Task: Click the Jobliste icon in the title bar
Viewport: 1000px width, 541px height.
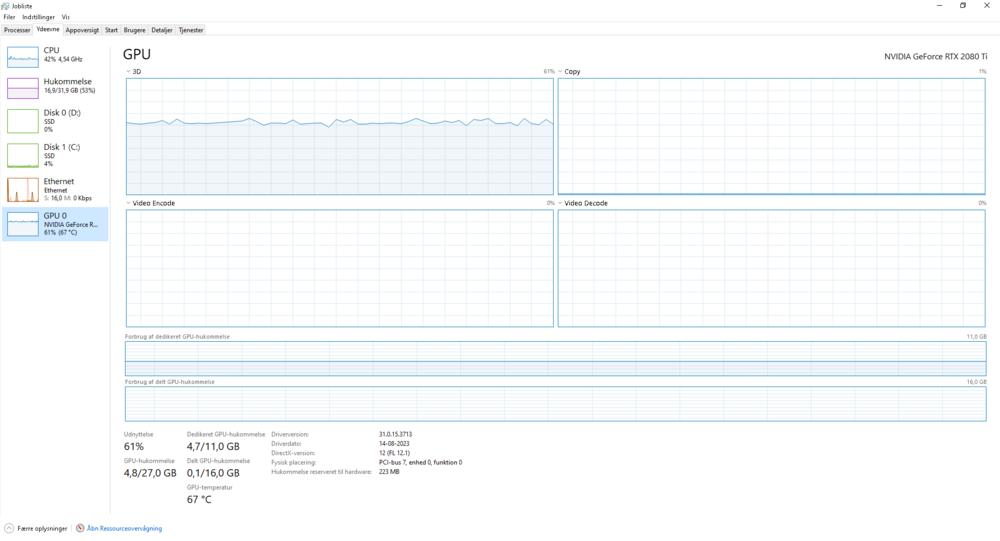Action: point(6,5)
